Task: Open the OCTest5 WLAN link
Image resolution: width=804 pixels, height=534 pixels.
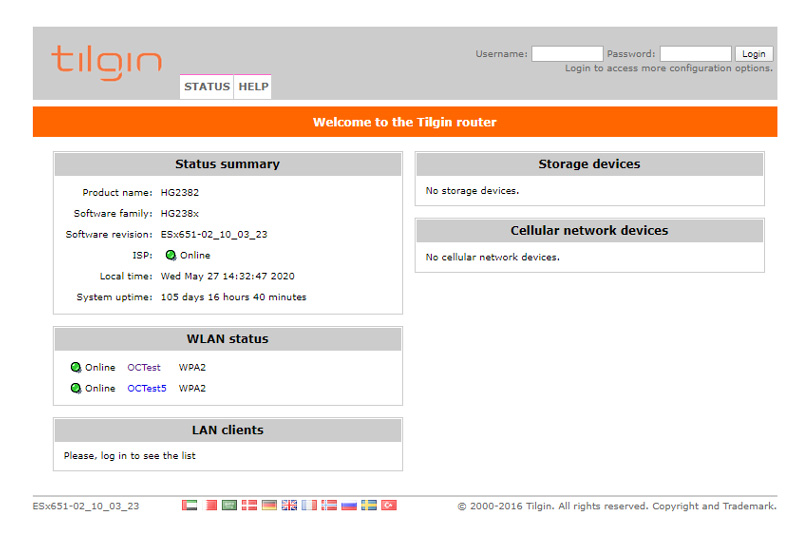Action: tap(147, 388)
